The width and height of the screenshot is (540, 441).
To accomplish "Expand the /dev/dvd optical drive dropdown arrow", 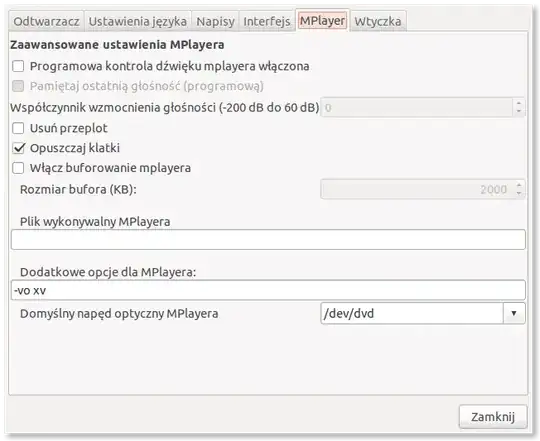I will 514,313.
